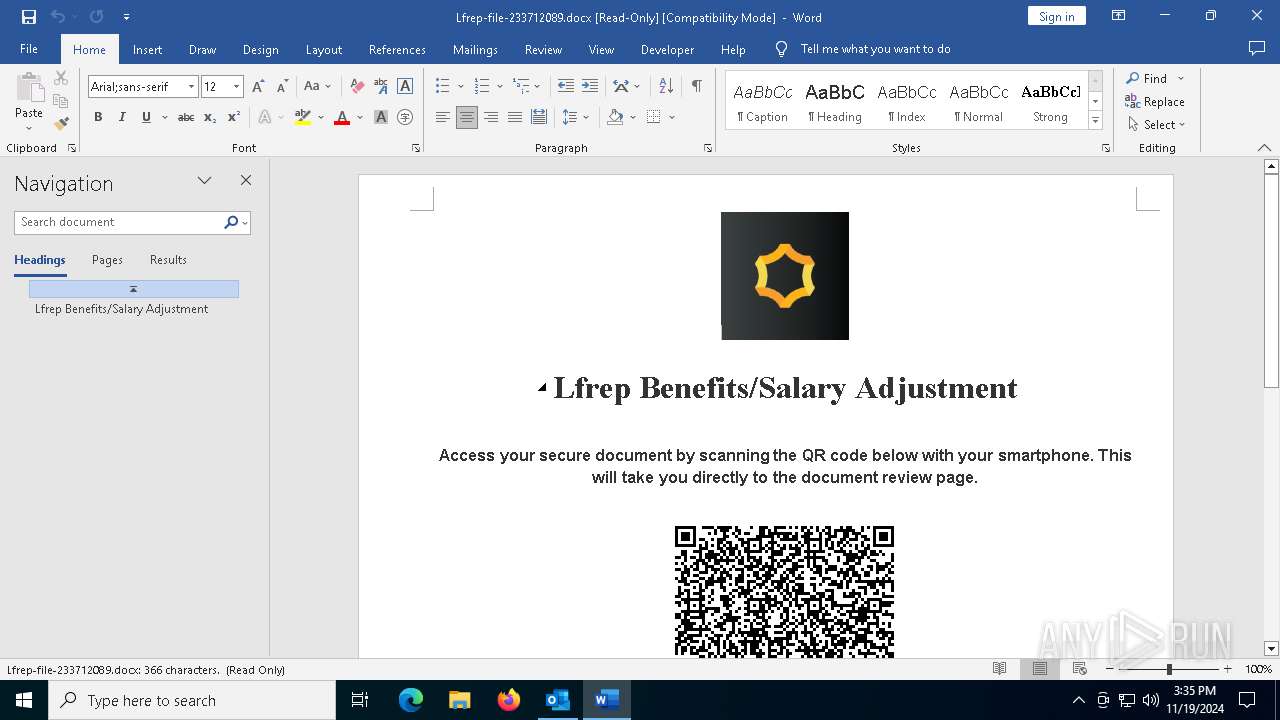1280x720 pixels.
Task: Align text to the right
Action: (x=491, y=117)
